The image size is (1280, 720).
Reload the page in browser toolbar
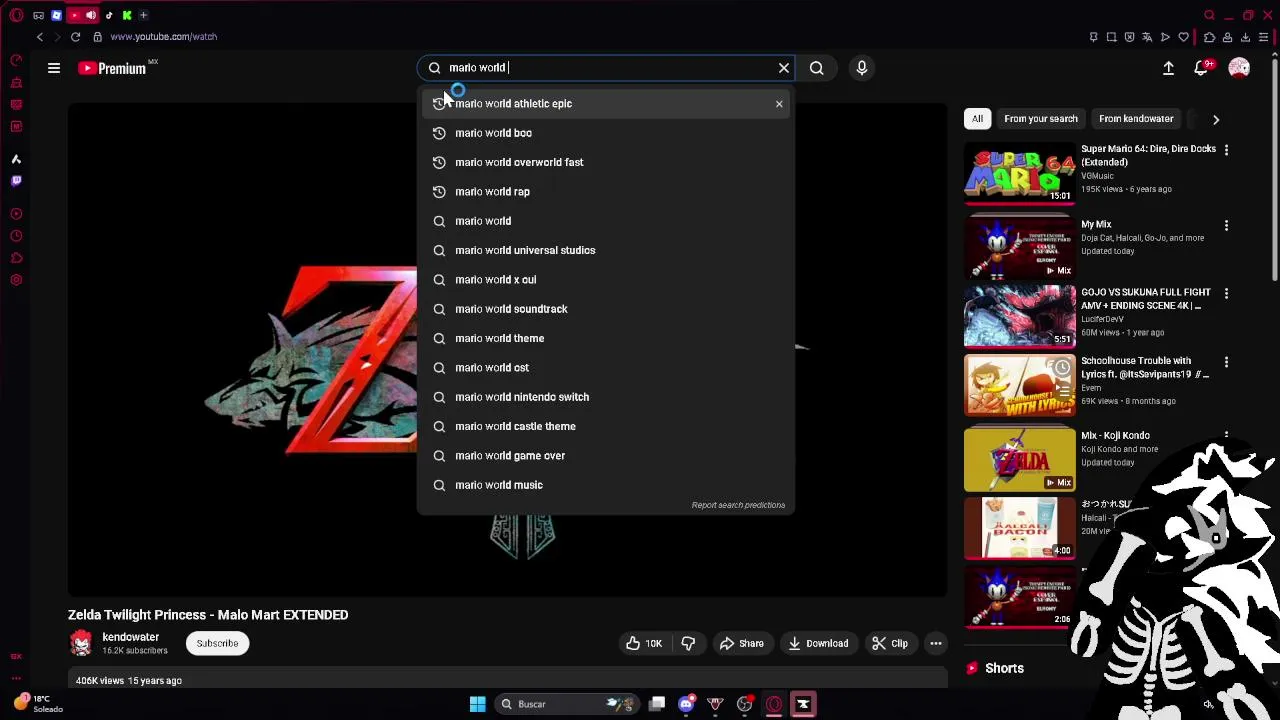[x=75, y=37]
